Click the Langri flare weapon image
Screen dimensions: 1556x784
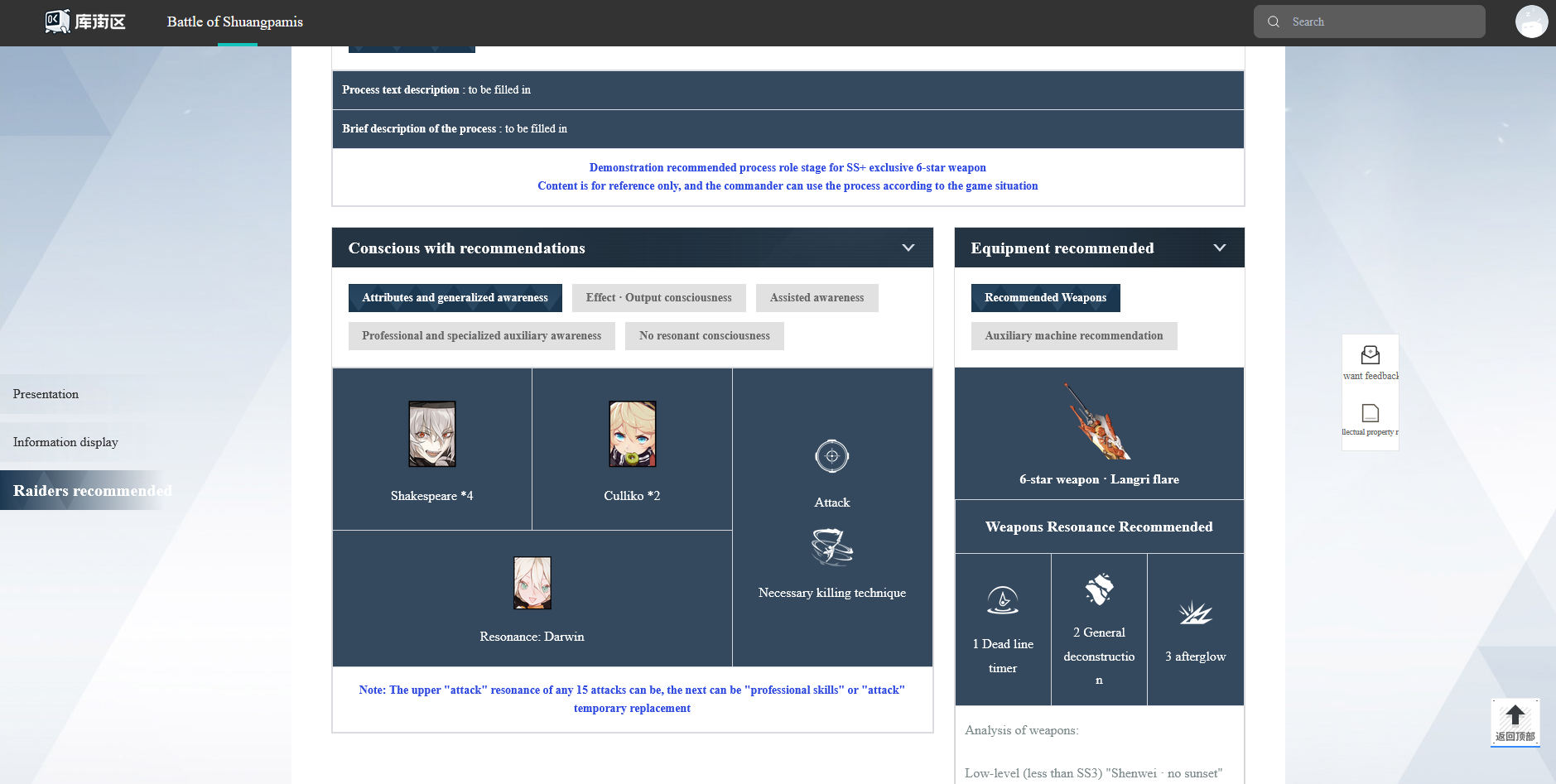point(1098,421)
